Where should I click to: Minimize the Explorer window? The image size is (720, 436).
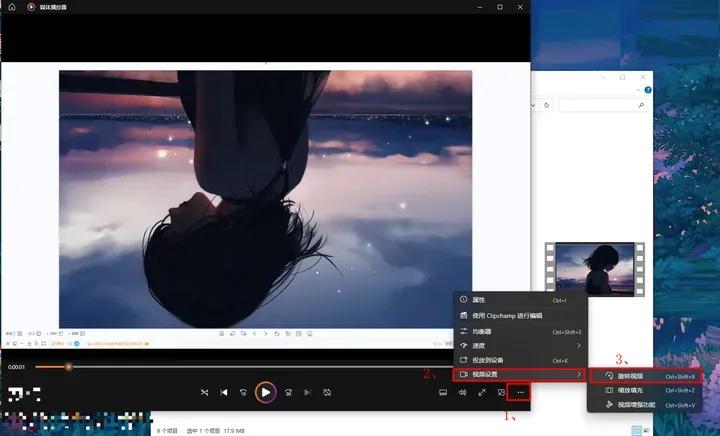coord(603,77)
